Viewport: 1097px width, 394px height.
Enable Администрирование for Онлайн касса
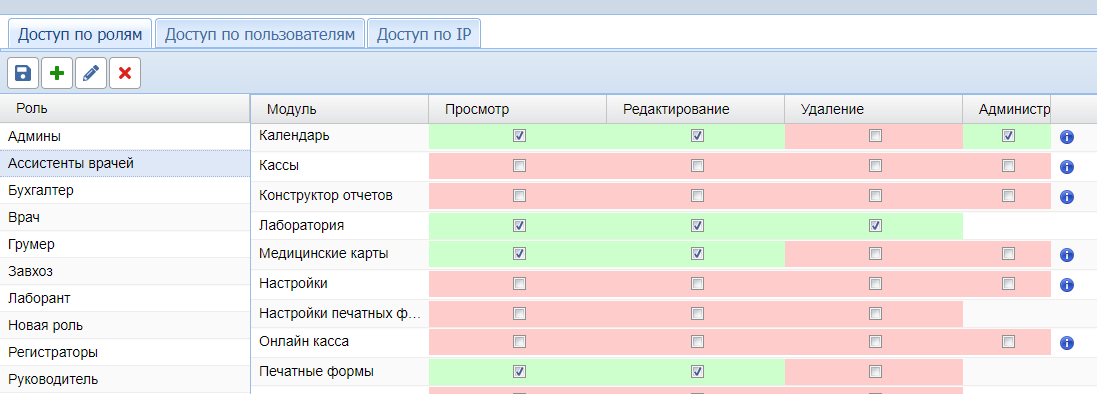(1008, 342)
